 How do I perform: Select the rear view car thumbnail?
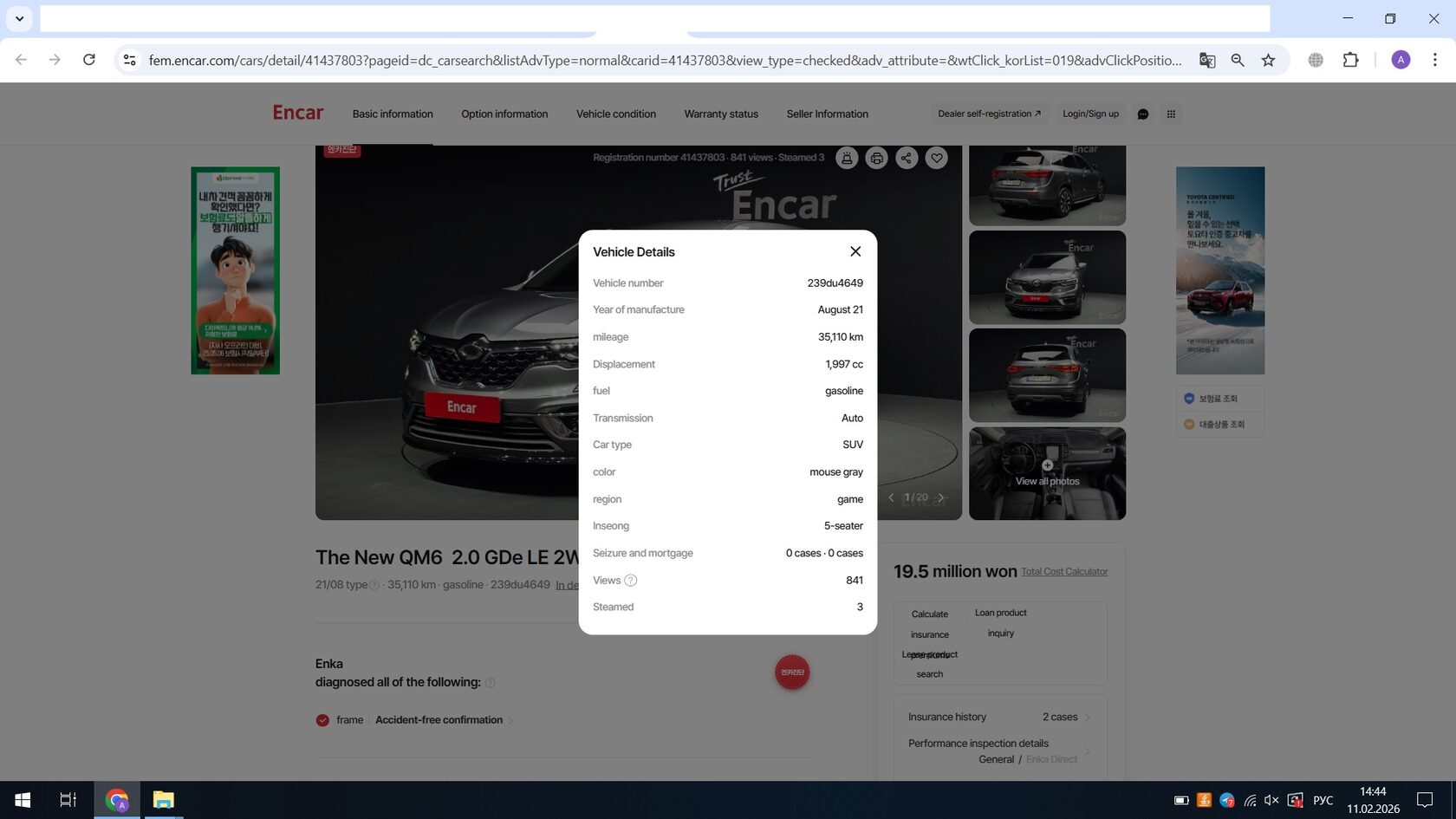pos(1047,375)
